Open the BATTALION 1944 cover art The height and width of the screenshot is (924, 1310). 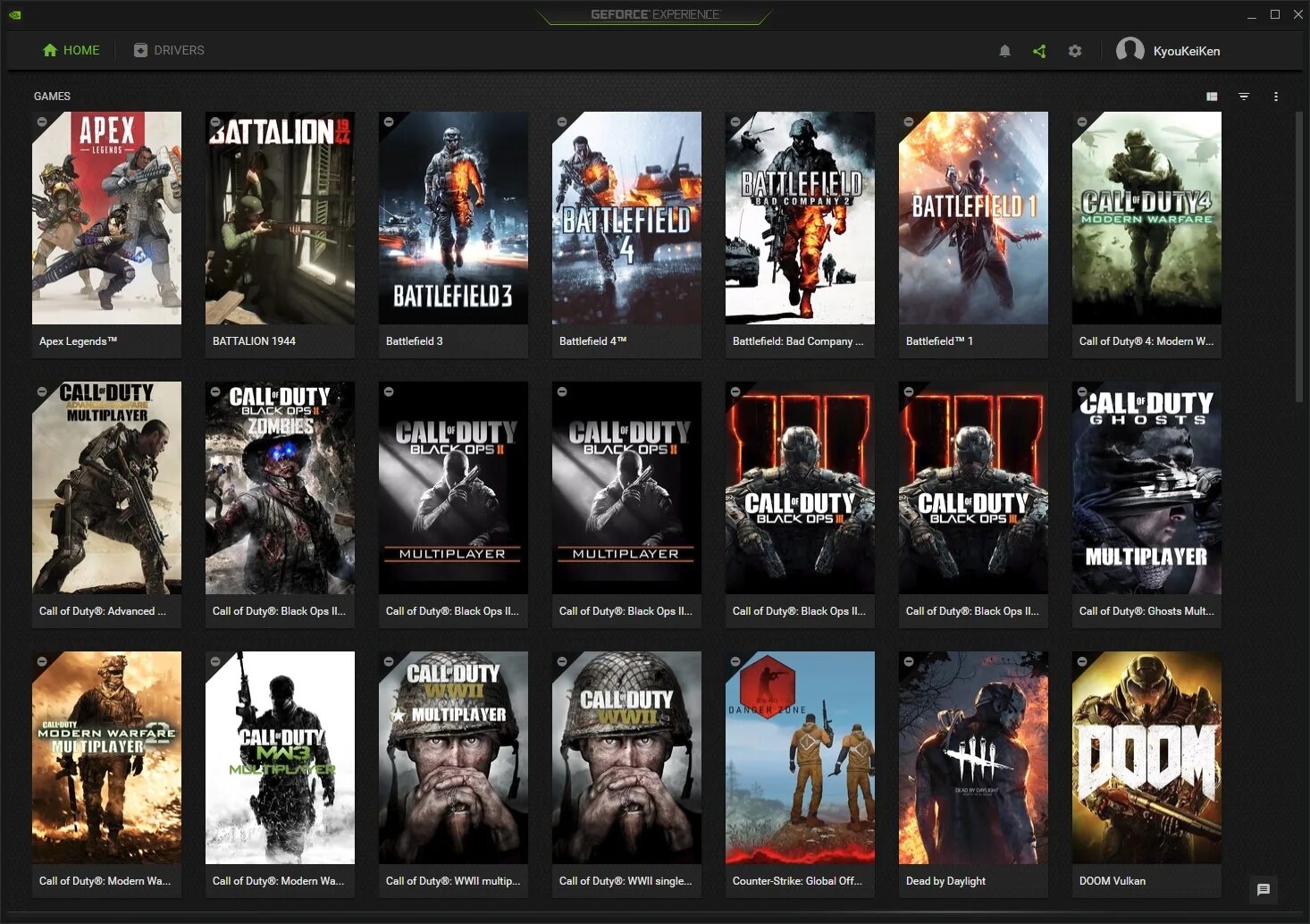[x=280, y=218]
